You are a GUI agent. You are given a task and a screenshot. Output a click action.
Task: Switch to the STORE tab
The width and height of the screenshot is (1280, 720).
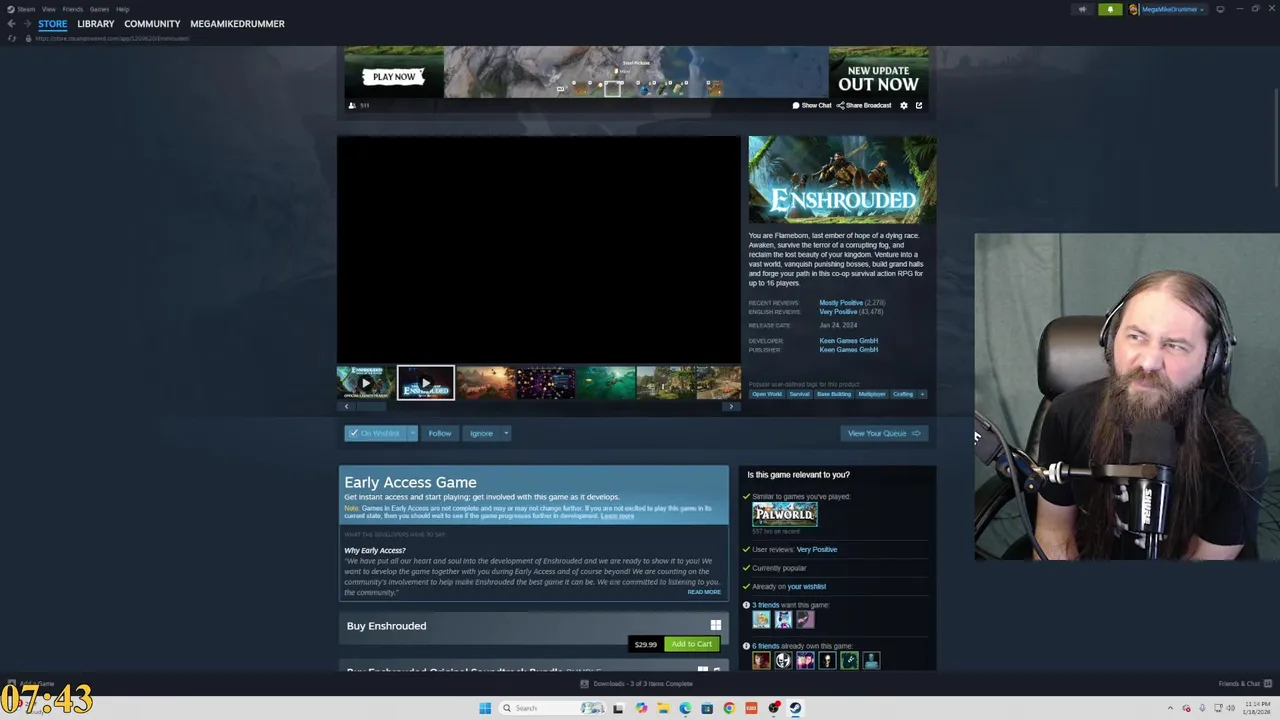point(53,24)
